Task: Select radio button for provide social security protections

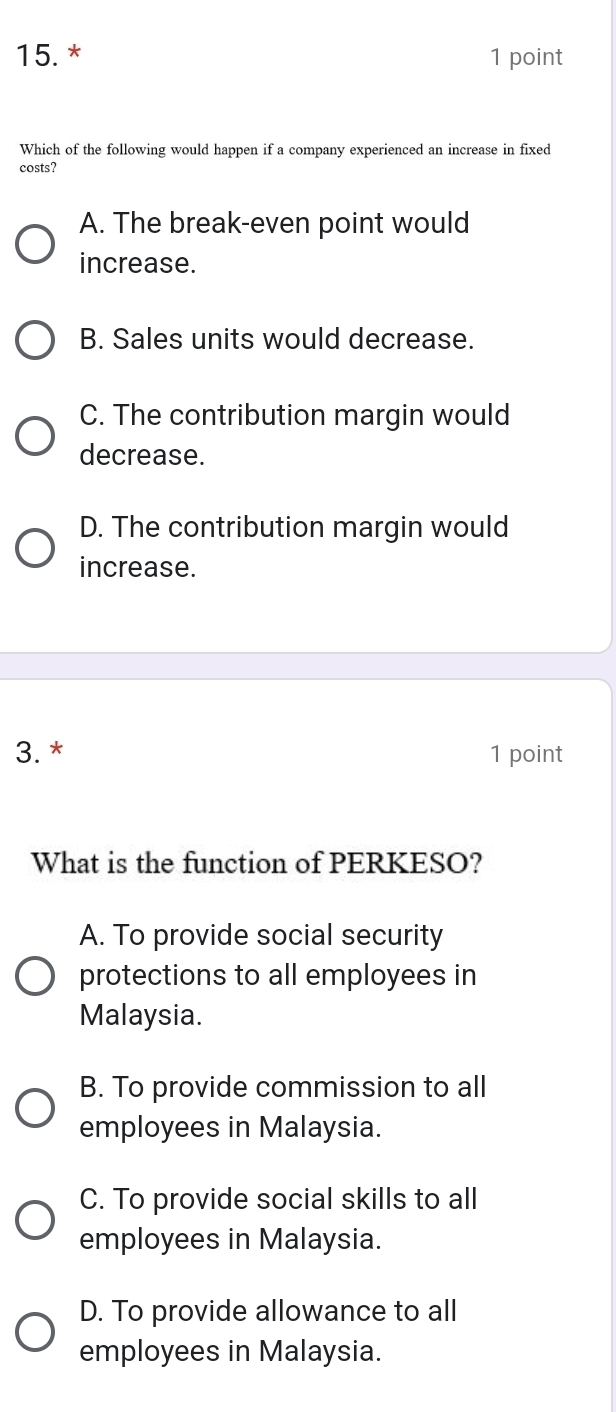Action: 35,976
